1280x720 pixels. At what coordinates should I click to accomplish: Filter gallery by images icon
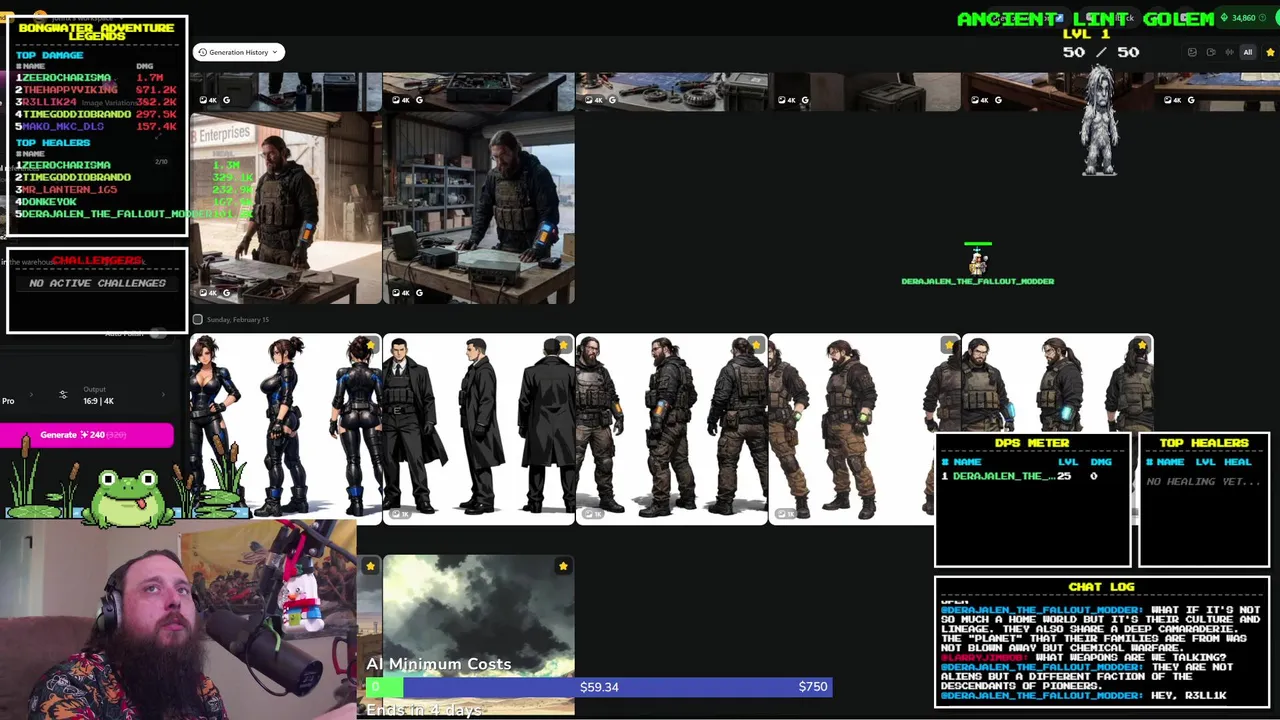[1192, 52]
